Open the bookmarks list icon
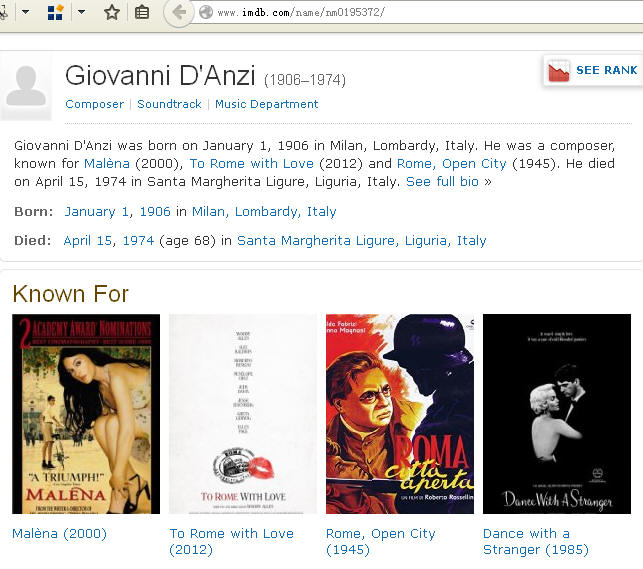The height and width of the screenshot is (569, 643). pyautogui.click(x=142, y=12)
